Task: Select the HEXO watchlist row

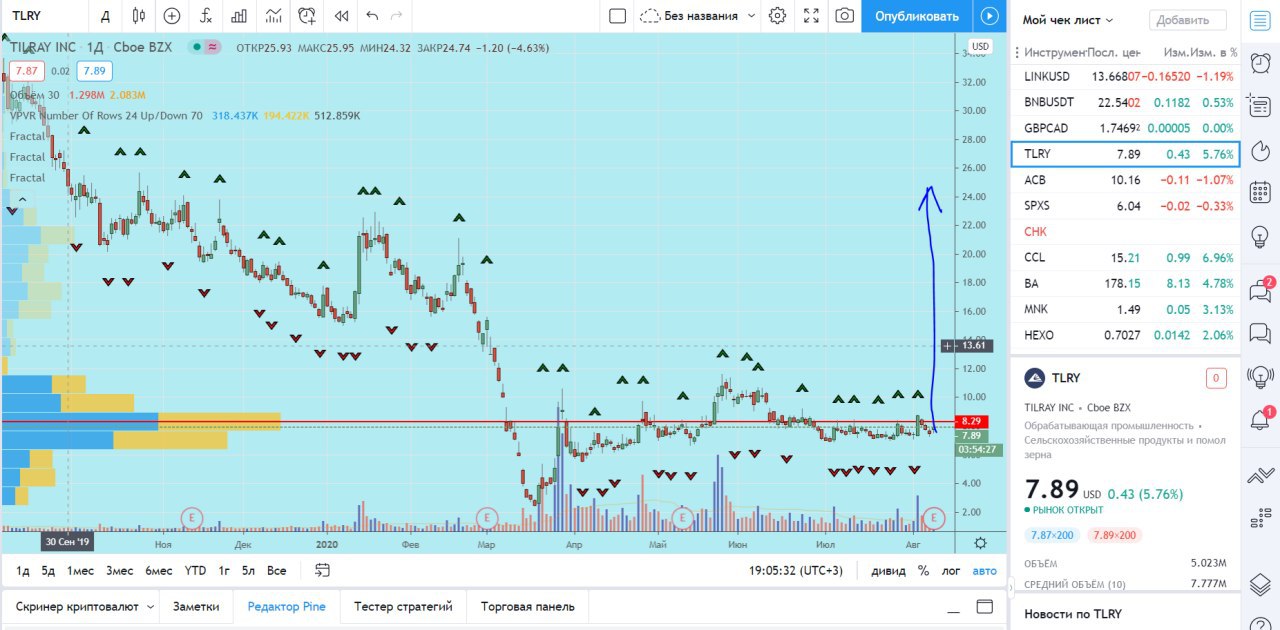Action: [x=1125, y=335]
